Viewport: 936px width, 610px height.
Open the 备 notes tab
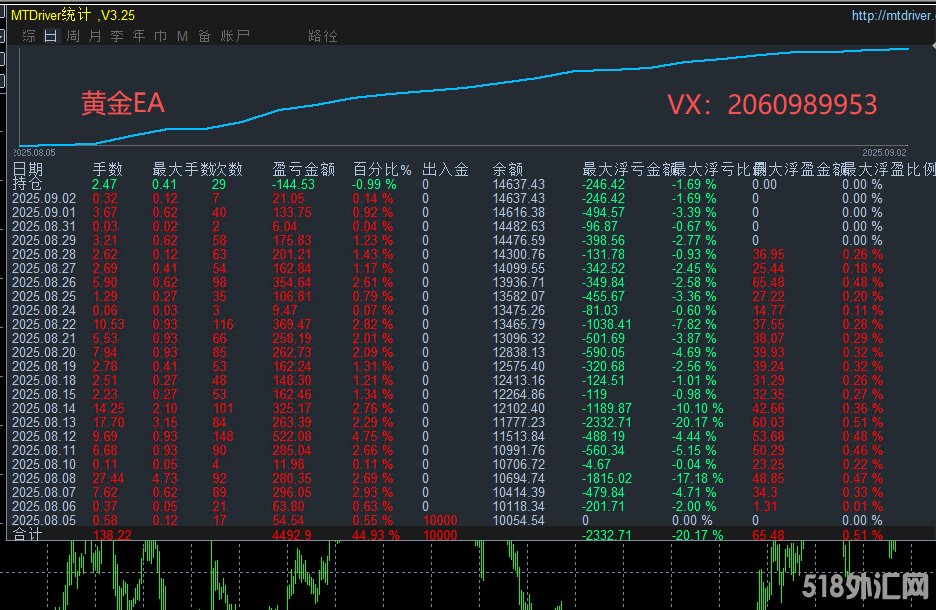pos(204,36)
